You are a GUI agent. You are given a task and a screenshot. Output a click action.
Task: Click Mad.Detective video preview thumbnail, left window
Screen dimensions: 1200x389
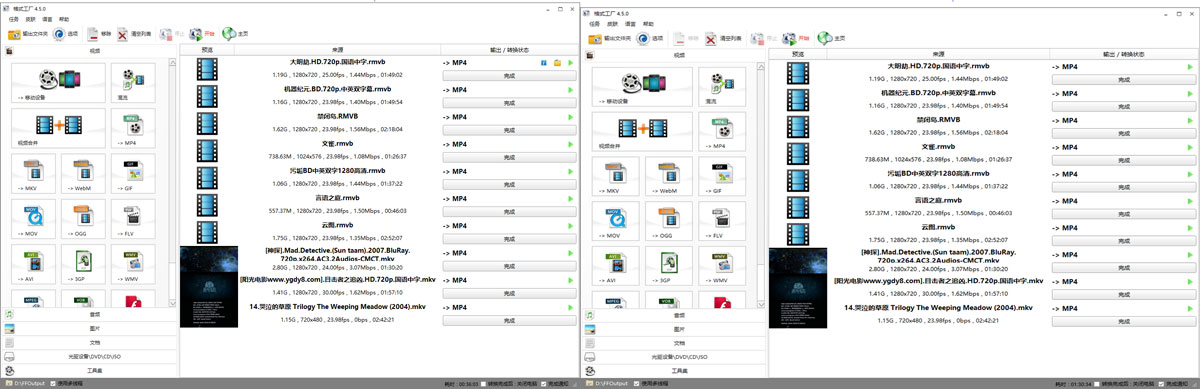pos(208,287)
